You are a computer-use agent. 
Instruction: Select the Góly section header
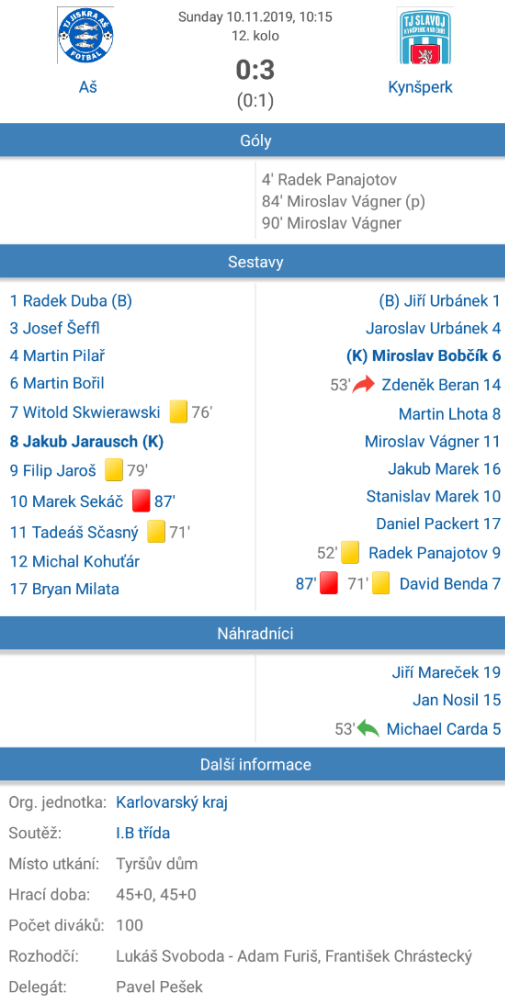252,141
